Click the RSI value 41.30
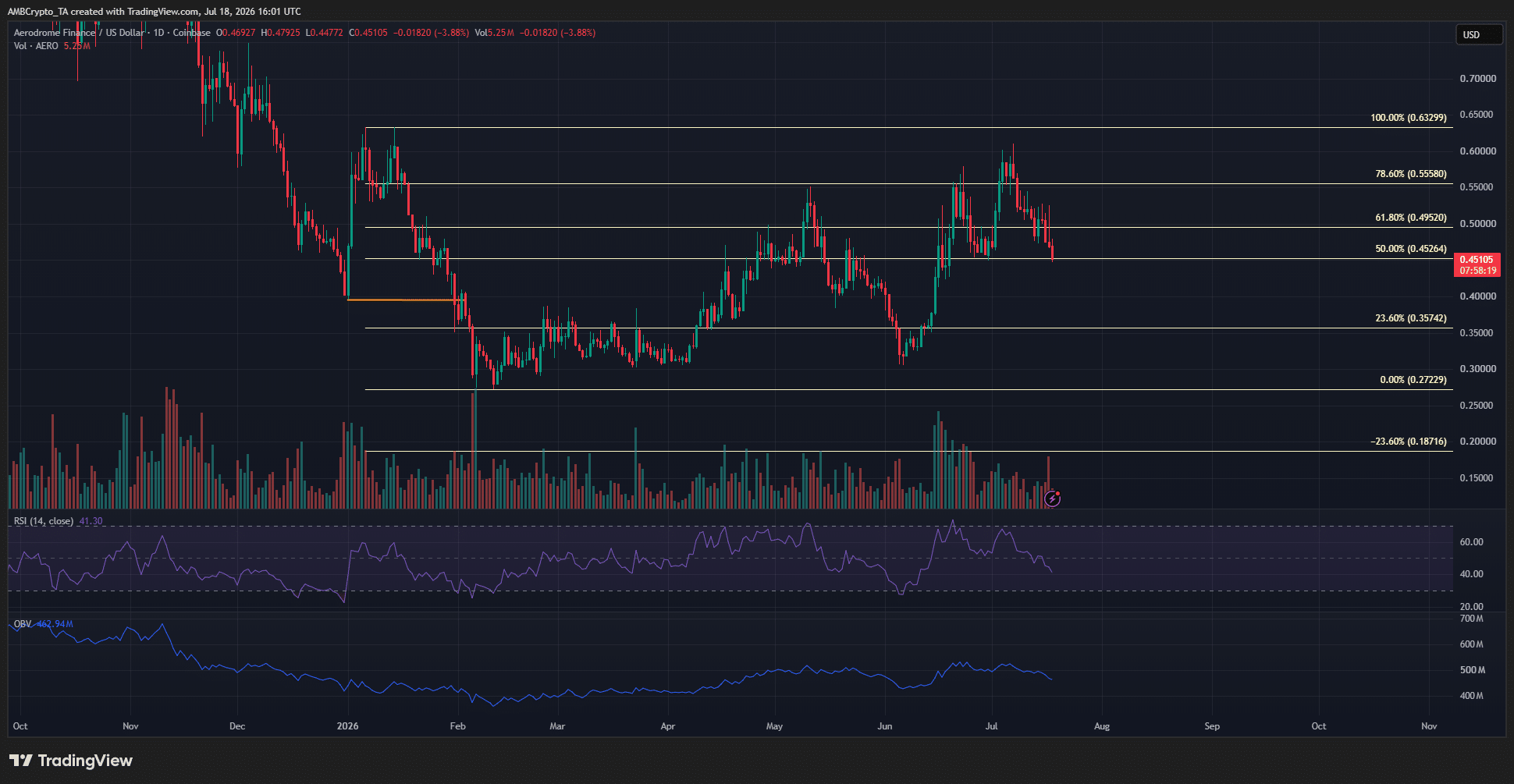Viewport: 1514px width, 784px height. coord(91,521)
